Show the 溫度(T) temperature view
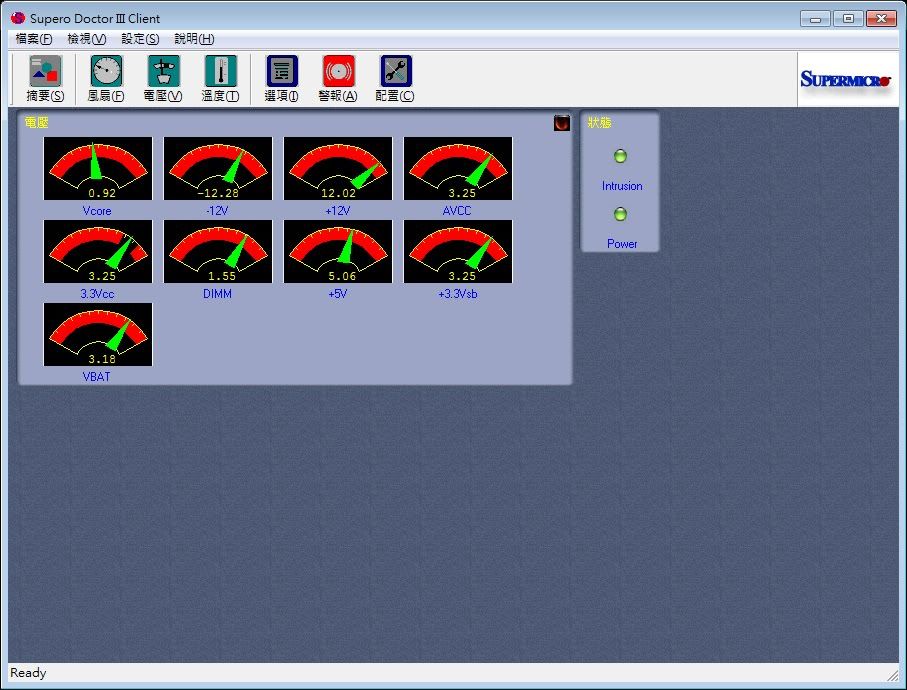This screenshot has height=690, width=907. (220, 79)
